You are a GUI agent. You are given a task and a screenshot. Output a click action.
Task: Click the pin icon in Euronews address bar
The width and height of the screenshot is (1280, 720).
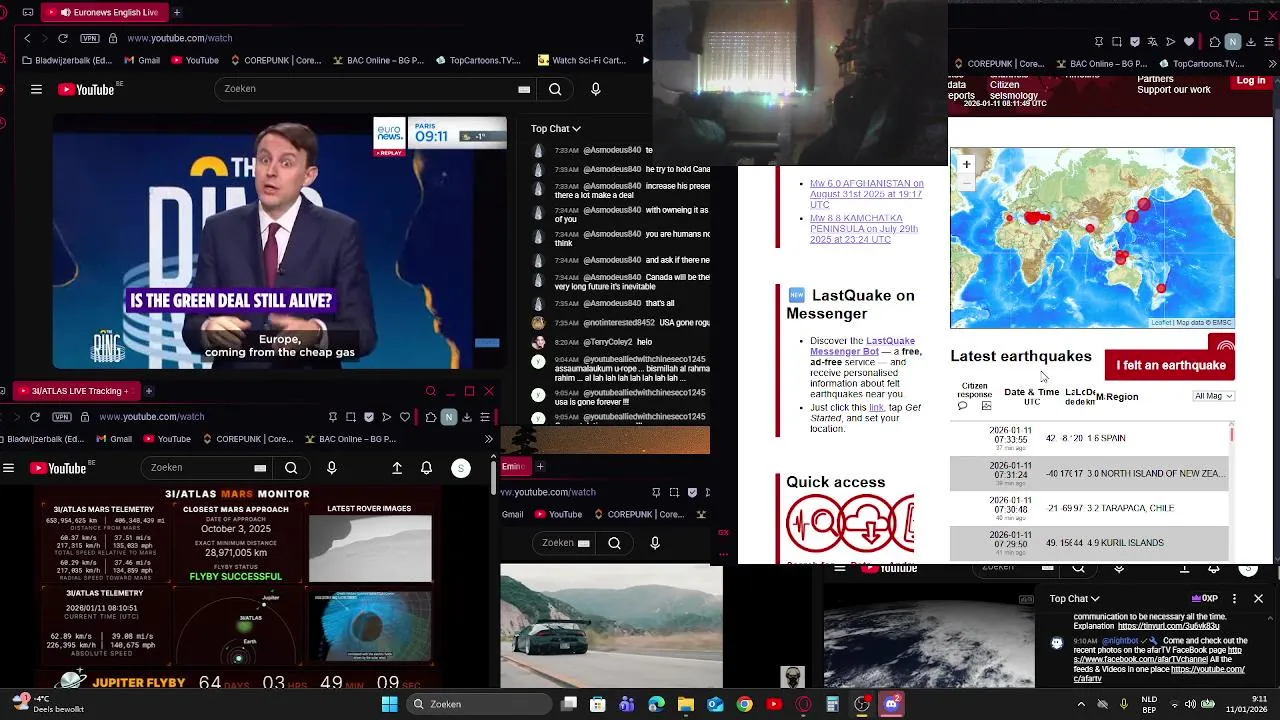[x=639, y=38]
